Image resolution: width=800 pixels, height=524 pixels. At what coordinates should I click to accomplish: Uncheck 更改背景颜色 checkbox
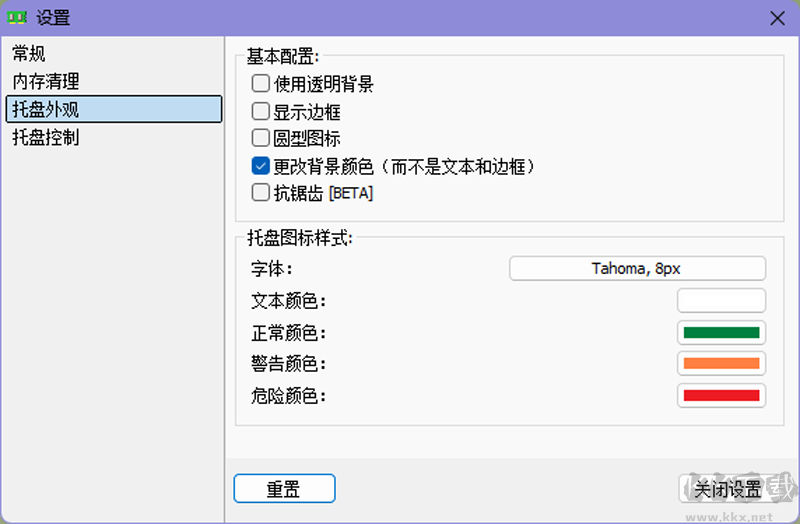261,166
